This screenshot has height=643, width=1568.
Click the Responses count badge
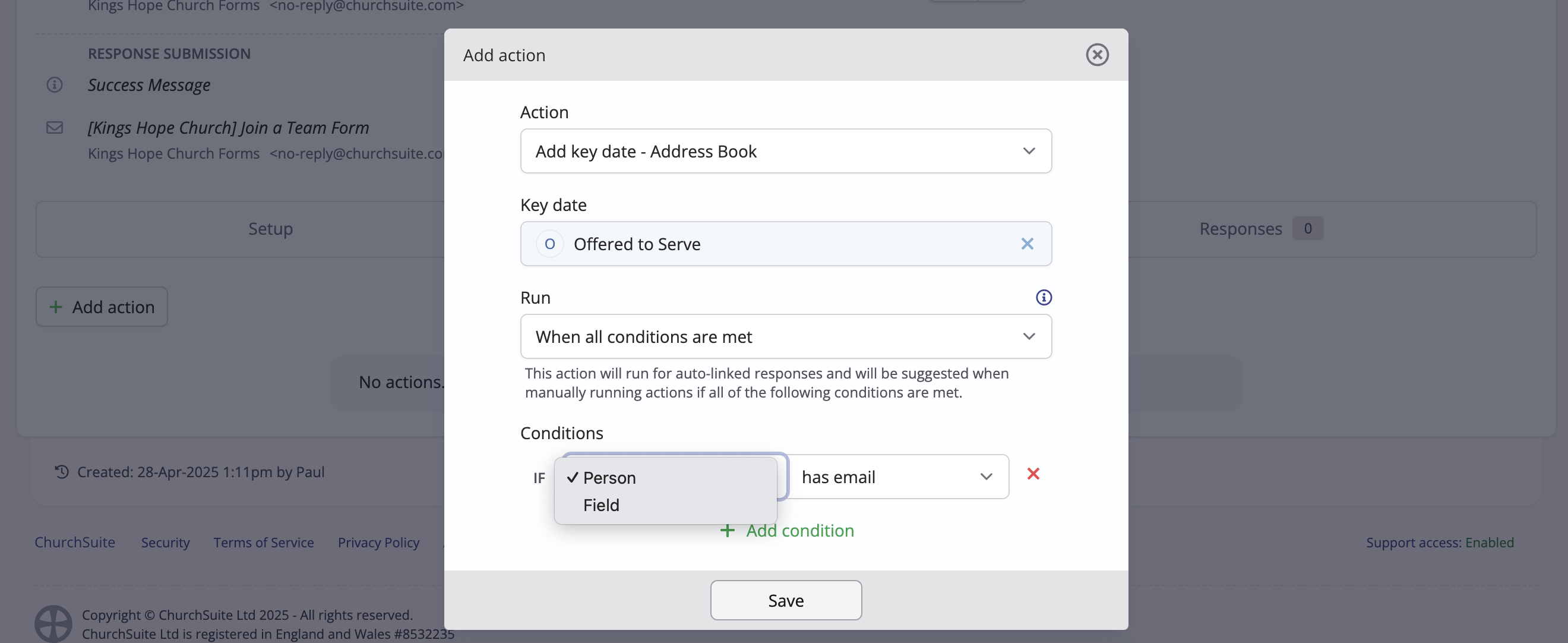[x=1307, y=229]
